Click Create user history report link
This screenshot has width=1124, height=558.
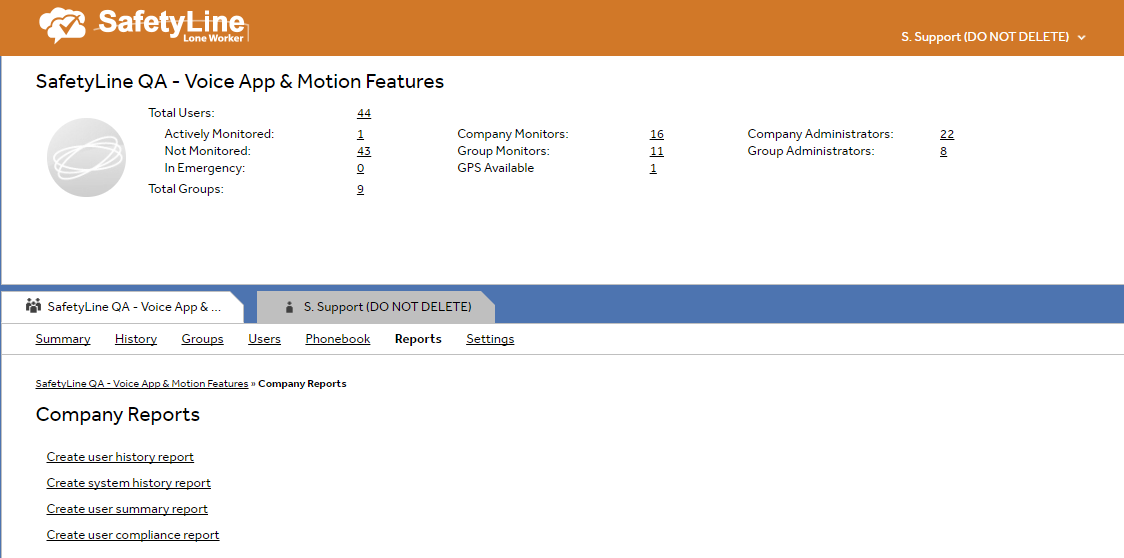click(120, 457)
